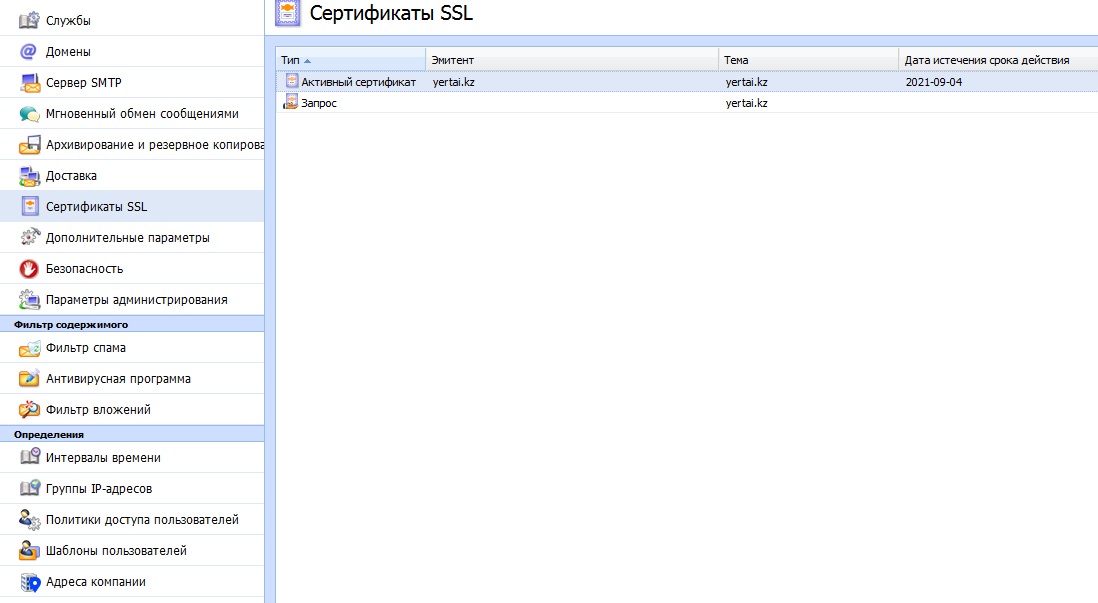Viewport: 1098px width, 603px height.
Task: Open Интервалы времени under Определения
Action: (x=103, y=458)
